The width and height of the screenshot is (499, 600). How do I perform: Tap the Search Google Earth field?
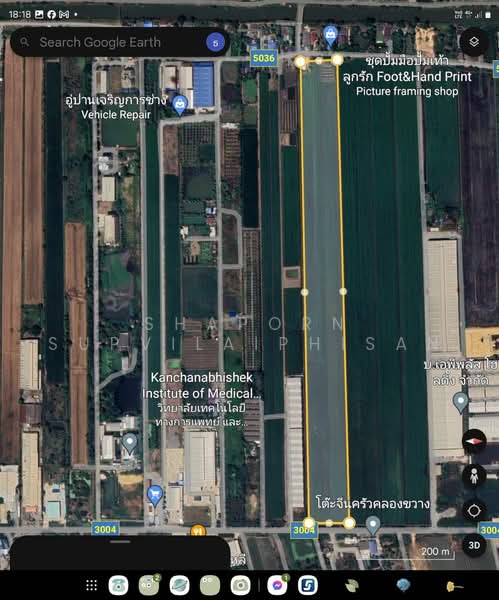point(119,42)
